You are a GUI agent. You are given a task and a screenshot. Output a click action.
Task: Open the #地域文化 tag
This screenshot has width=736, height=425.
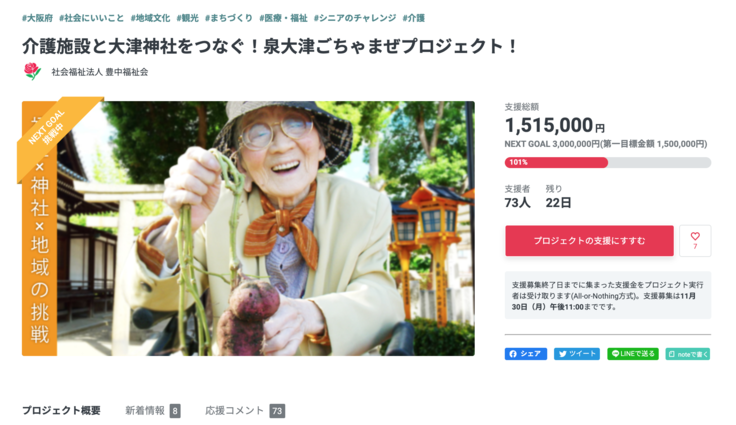[x=150, y=18]
